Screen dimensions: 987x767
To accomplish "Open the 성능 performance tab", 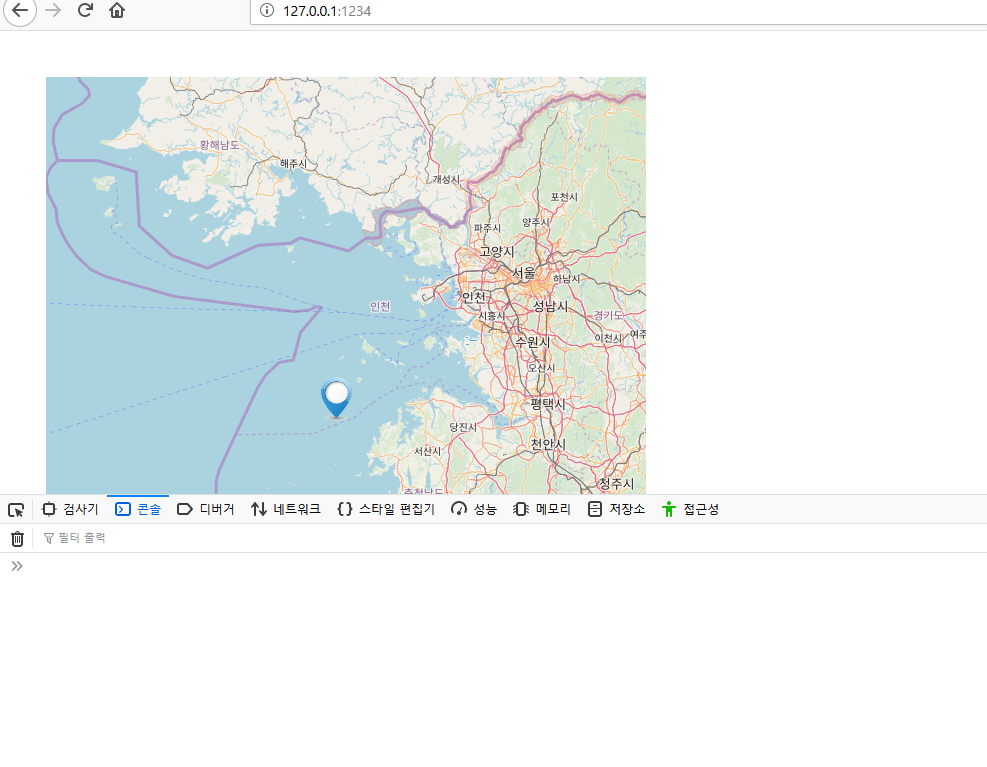I will [474, 509].
